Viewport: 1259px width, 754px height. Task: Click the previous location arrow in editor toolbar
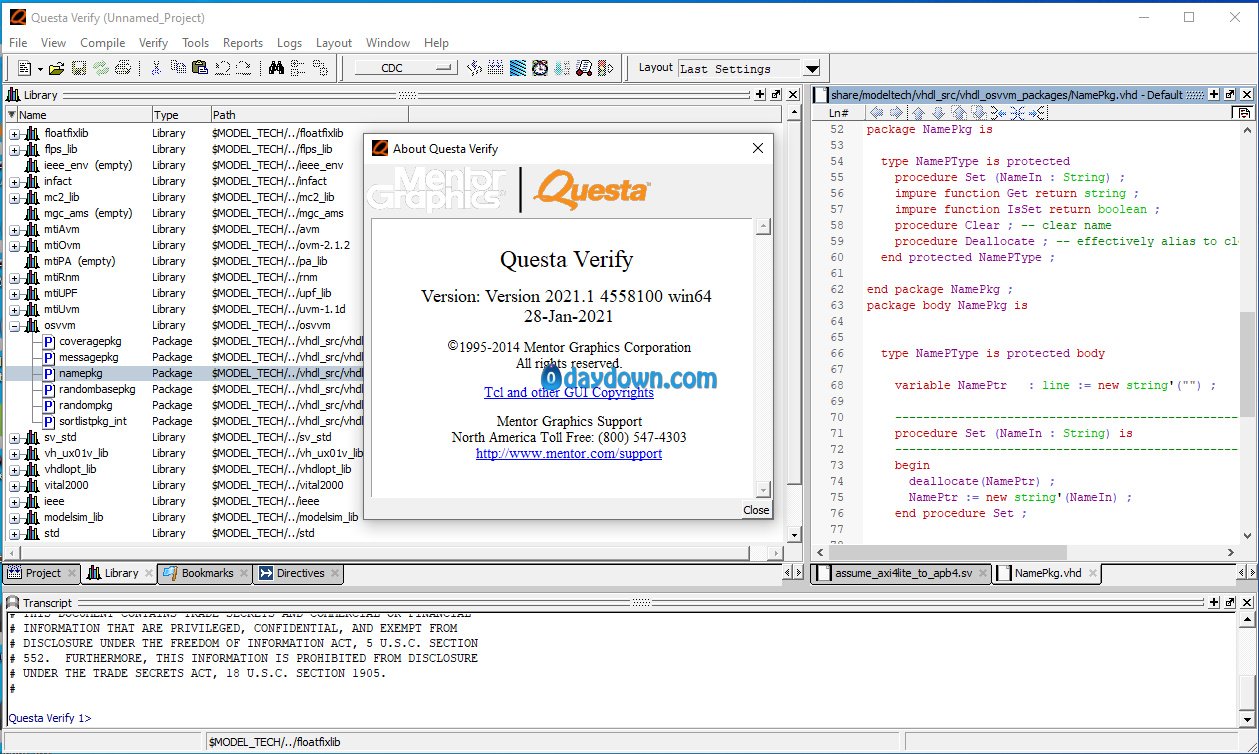click(x=876, y=113)
